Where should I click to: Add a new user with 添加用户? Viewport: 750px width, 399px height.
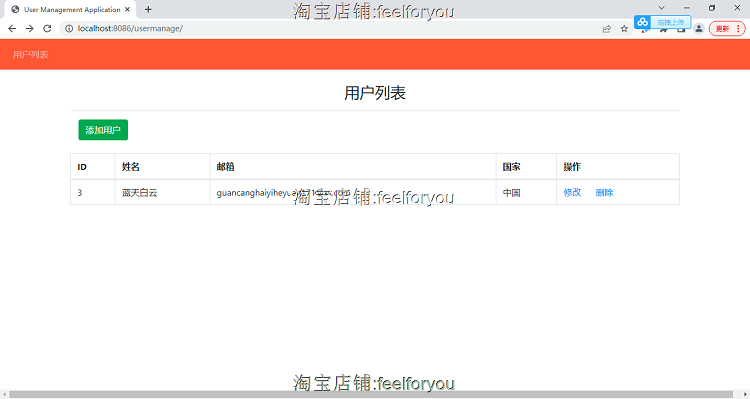[x=103, y=130]
